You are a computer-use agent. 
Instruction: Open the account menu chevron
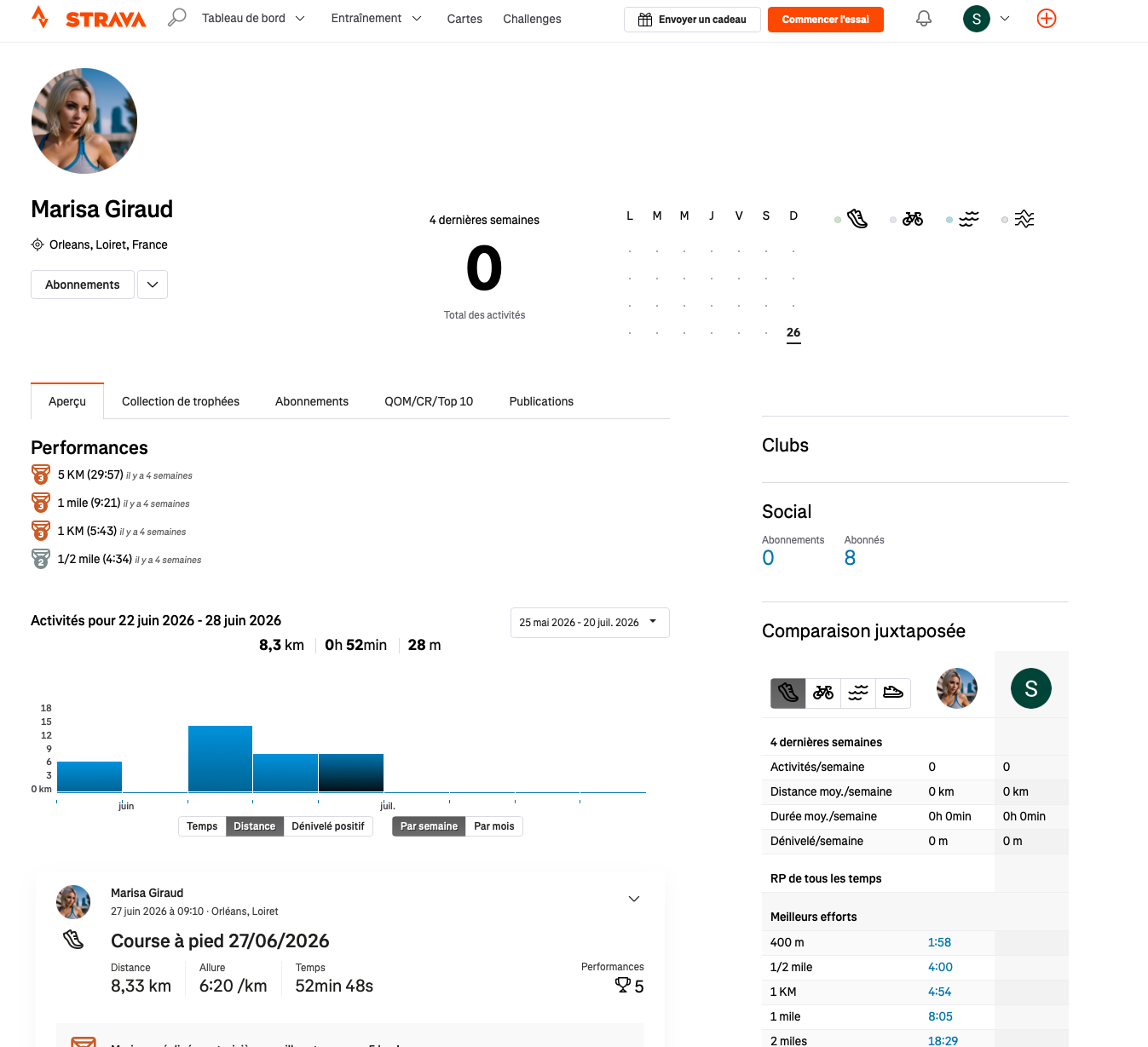point(1005,19)
